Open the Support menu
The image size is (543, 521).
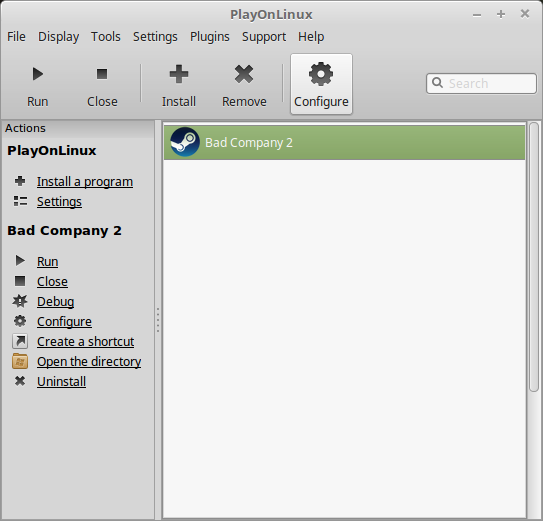point(264,36)
